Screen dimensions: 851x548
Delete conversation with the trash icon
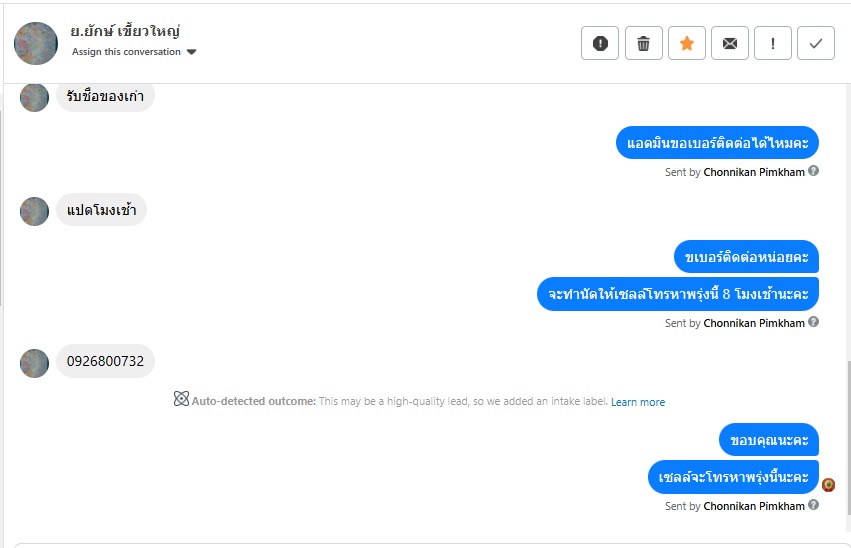643,43
